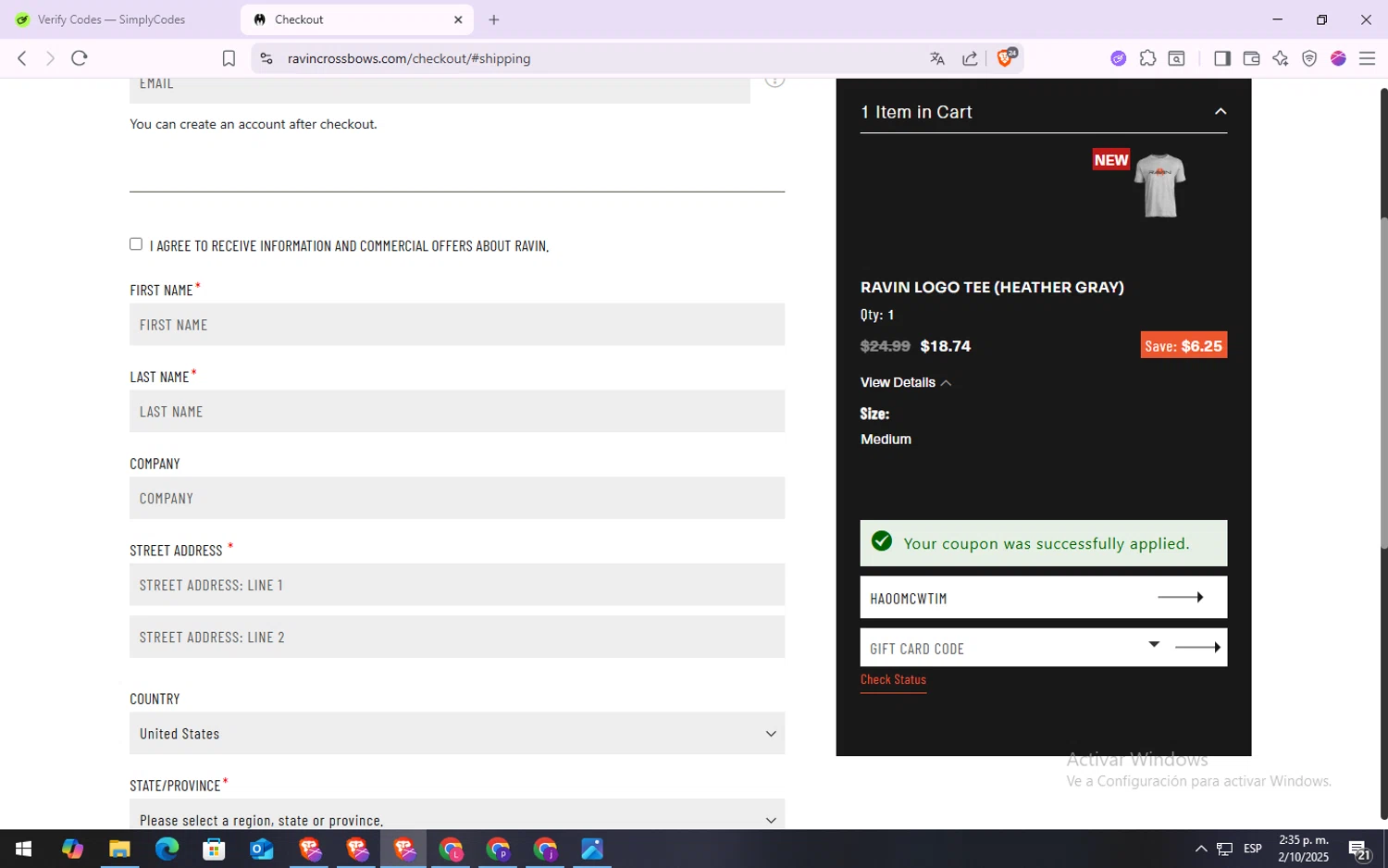Open the Brave wallet icon
The image size is (1388, 868).
pyautogui.click(x=1251, y=58)
